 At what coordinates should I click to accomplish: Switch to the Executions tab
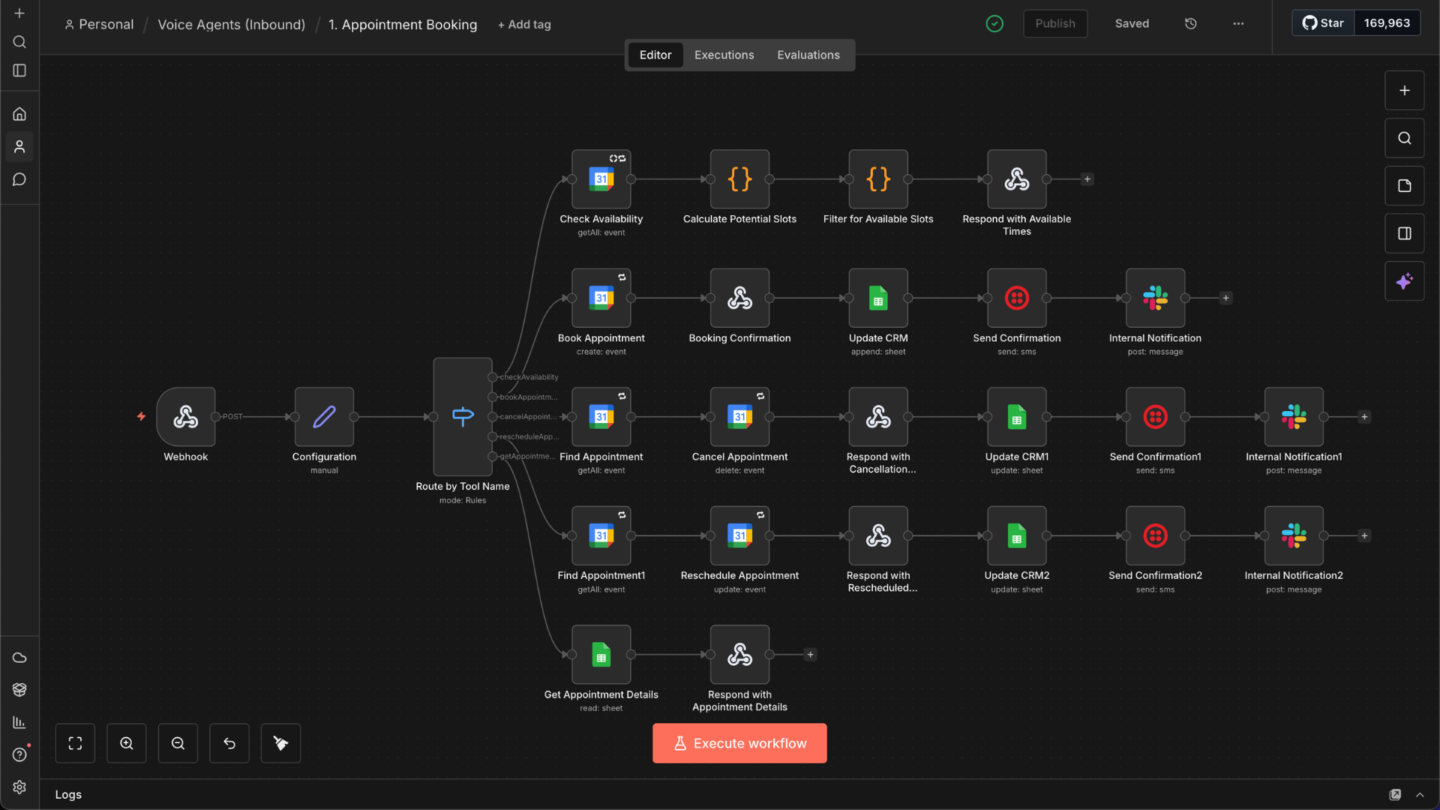coord(724,55)
